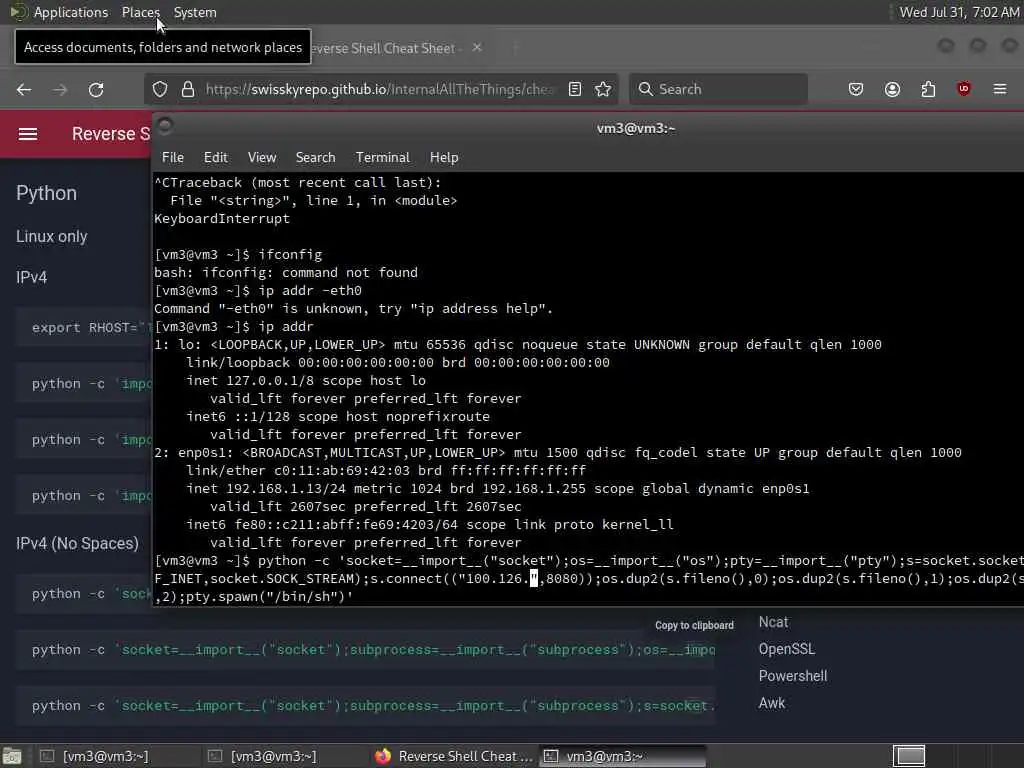The width and height of the screenshot is (1024, 768).
Task: Open terminal File menu
Action: (172, 157)
